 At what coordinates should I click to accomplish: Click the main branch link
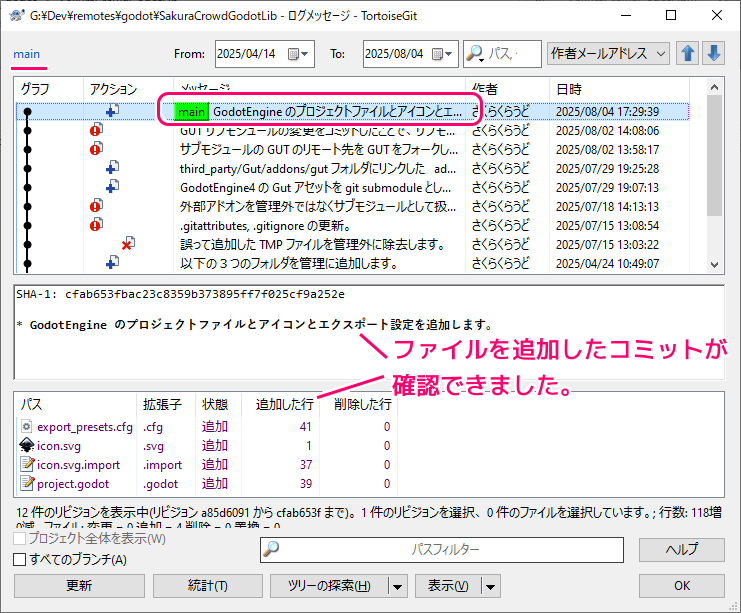pyautogui.click(x=27, y=55)
